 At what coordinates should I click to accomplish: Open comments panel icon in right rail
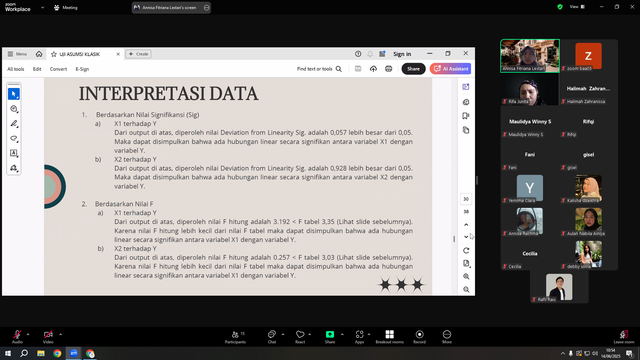(466, 102)
